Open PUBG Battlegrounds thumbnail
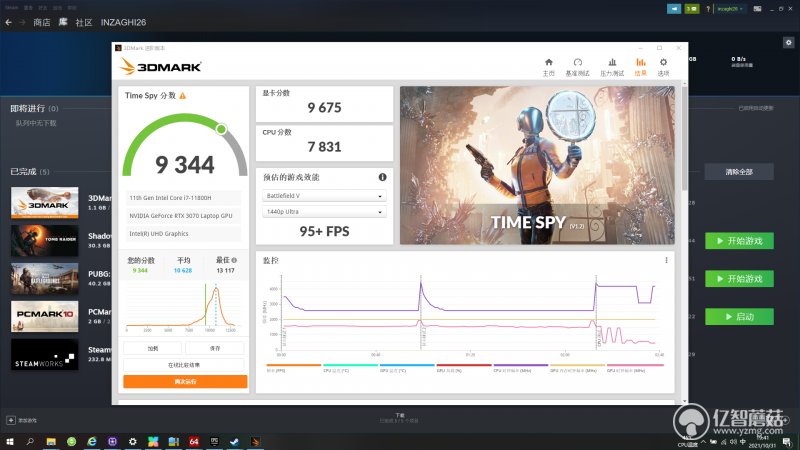 pos(45,279)
